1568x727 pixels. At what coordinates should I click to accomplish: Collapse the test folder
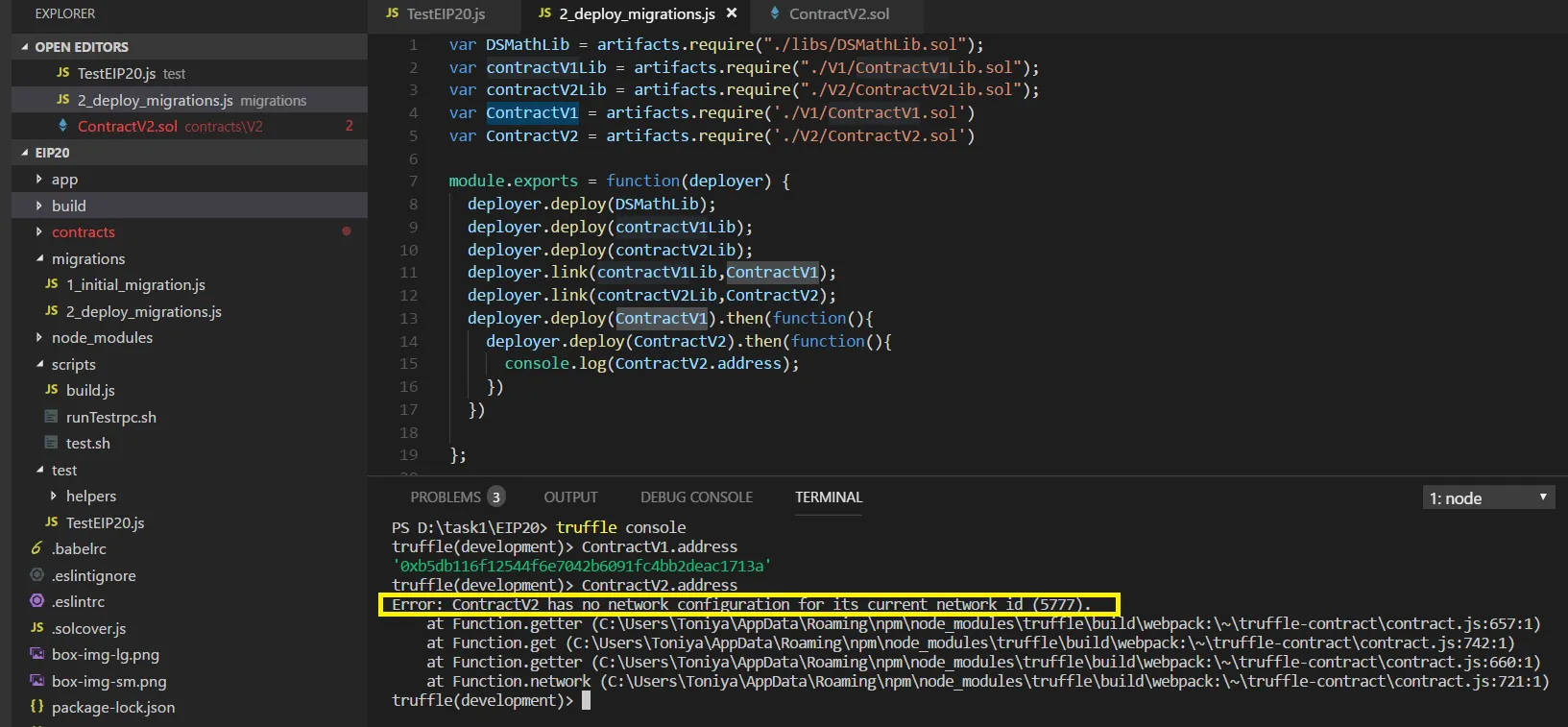39,470
